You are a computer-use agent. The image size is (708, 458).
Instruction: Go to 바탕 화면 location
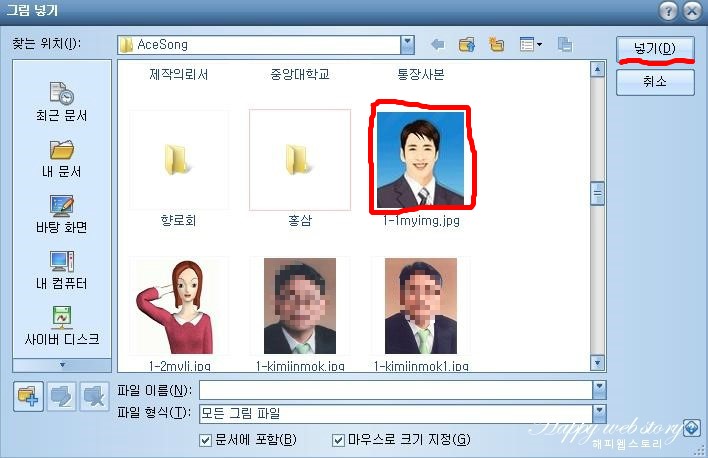(61, 215)
